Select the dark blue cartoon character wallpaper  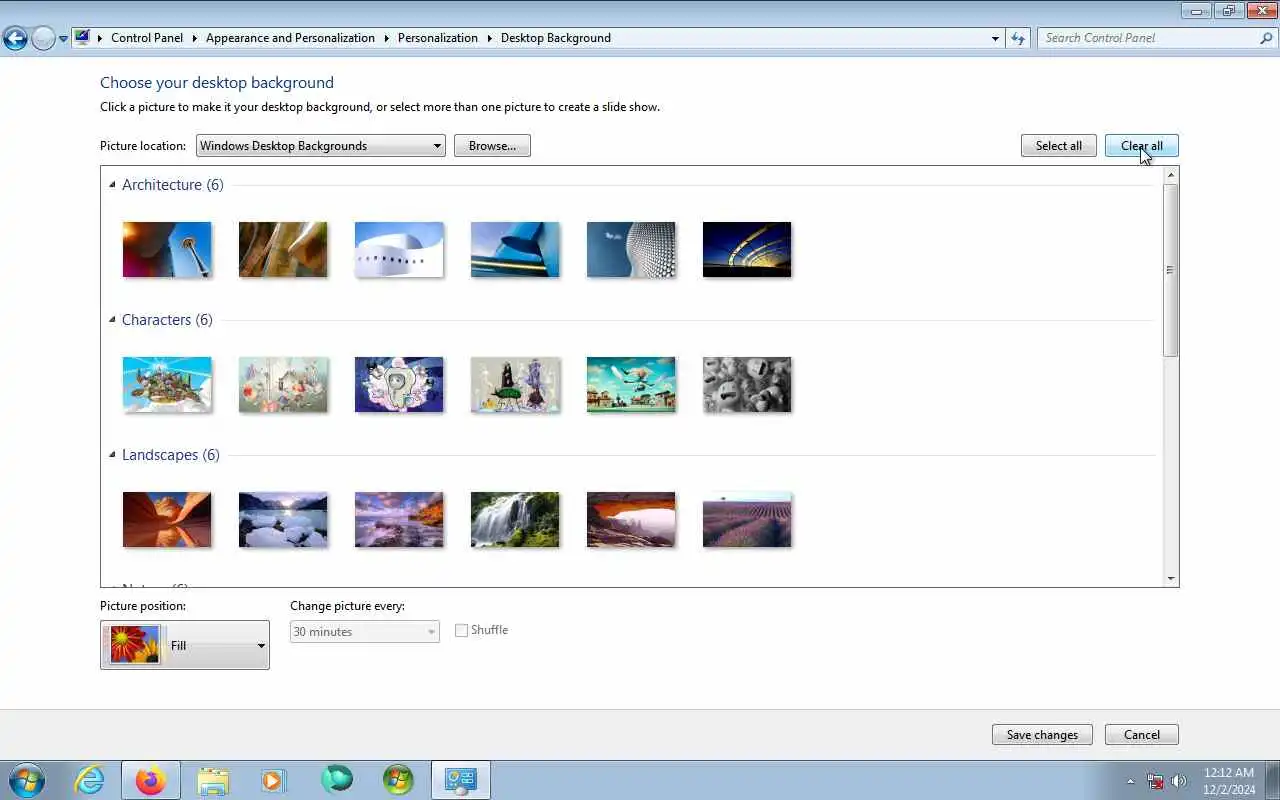pos(399,385)
